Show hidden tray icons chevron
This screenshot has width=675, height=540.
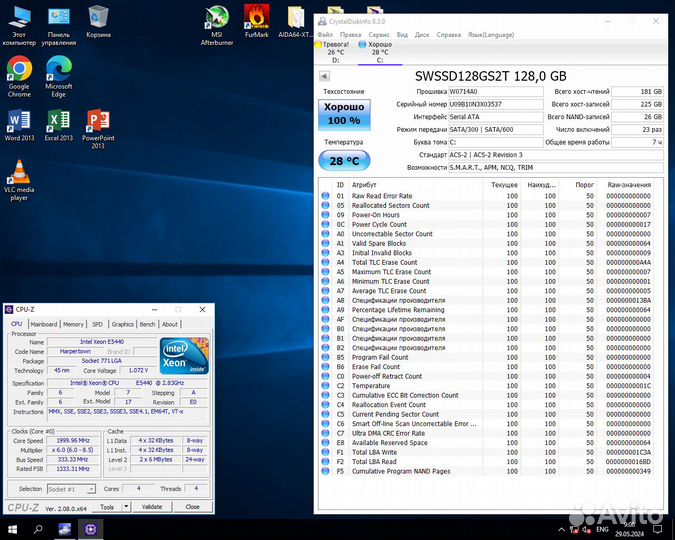pyautogui.click(x=561, y=530)
